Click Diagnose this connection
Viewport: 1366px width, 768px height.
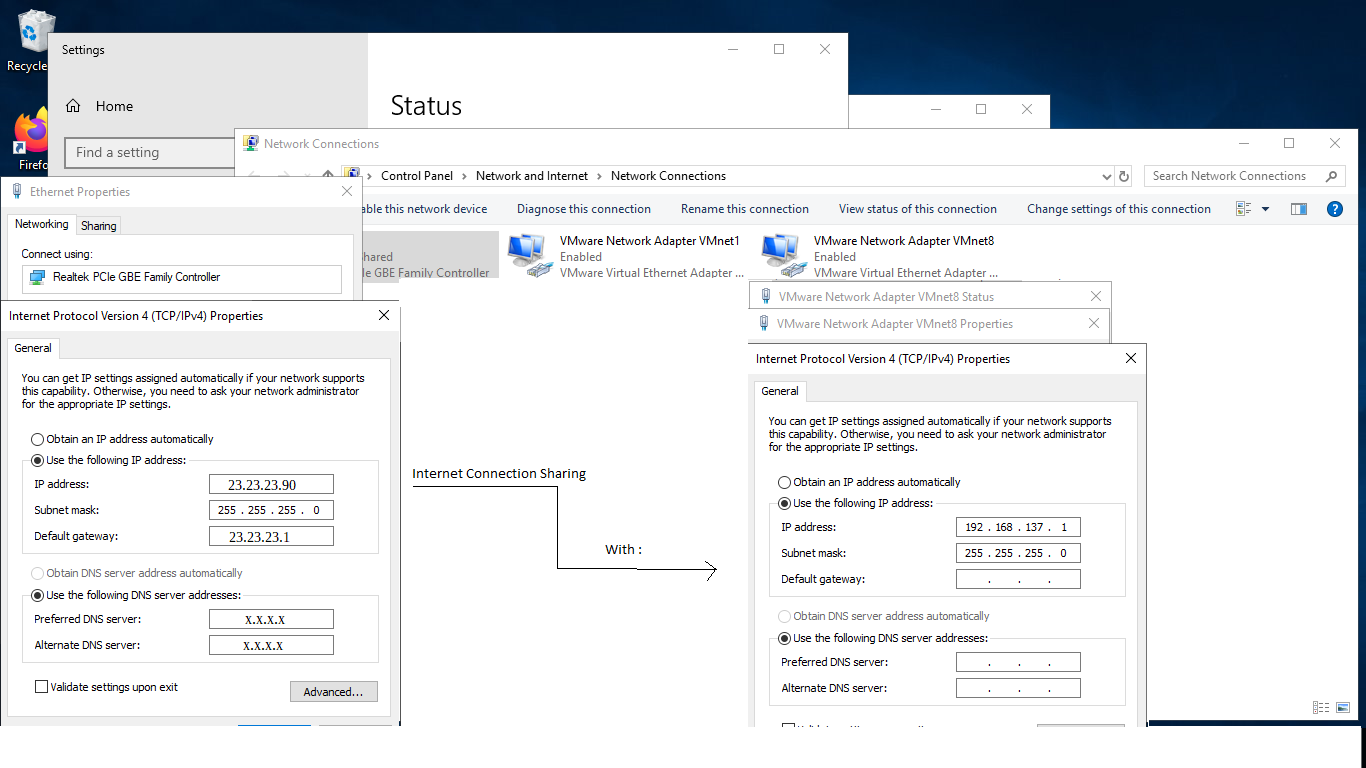(x=584, y=209)
